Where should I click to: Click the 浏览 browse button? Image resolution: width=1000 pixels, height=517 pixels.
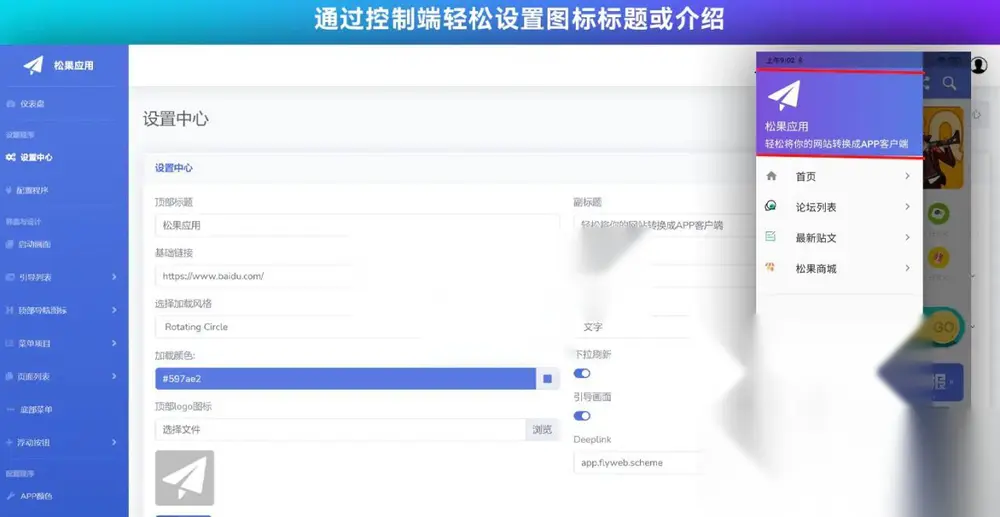point(542,430)
